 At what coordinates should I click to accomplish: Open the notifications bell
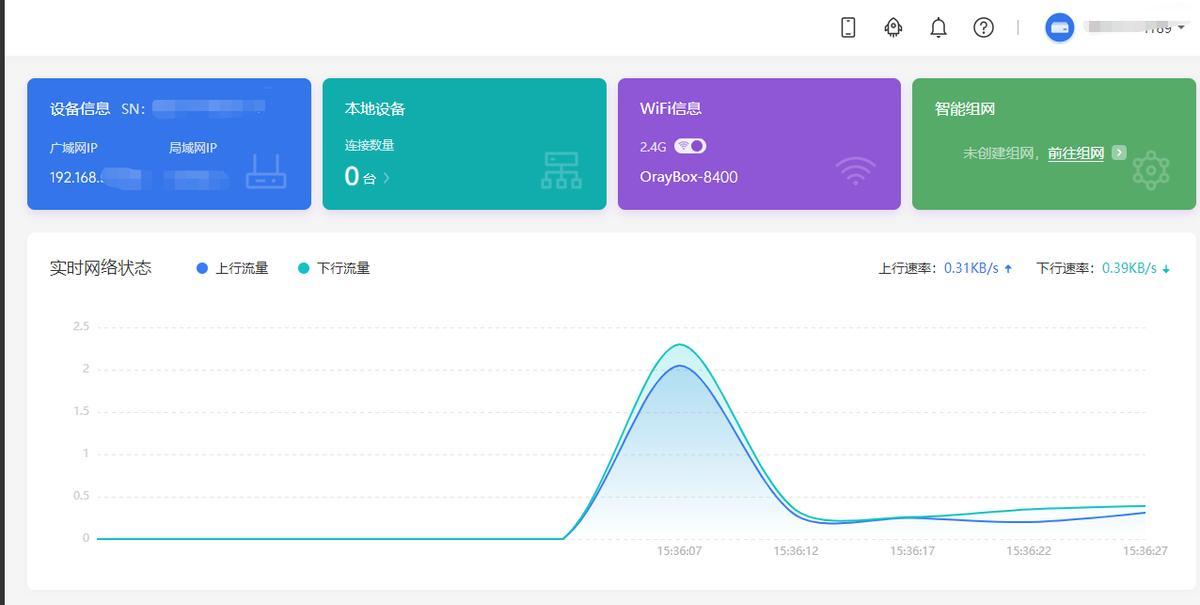pyautogui.click(x=938, y=28)
